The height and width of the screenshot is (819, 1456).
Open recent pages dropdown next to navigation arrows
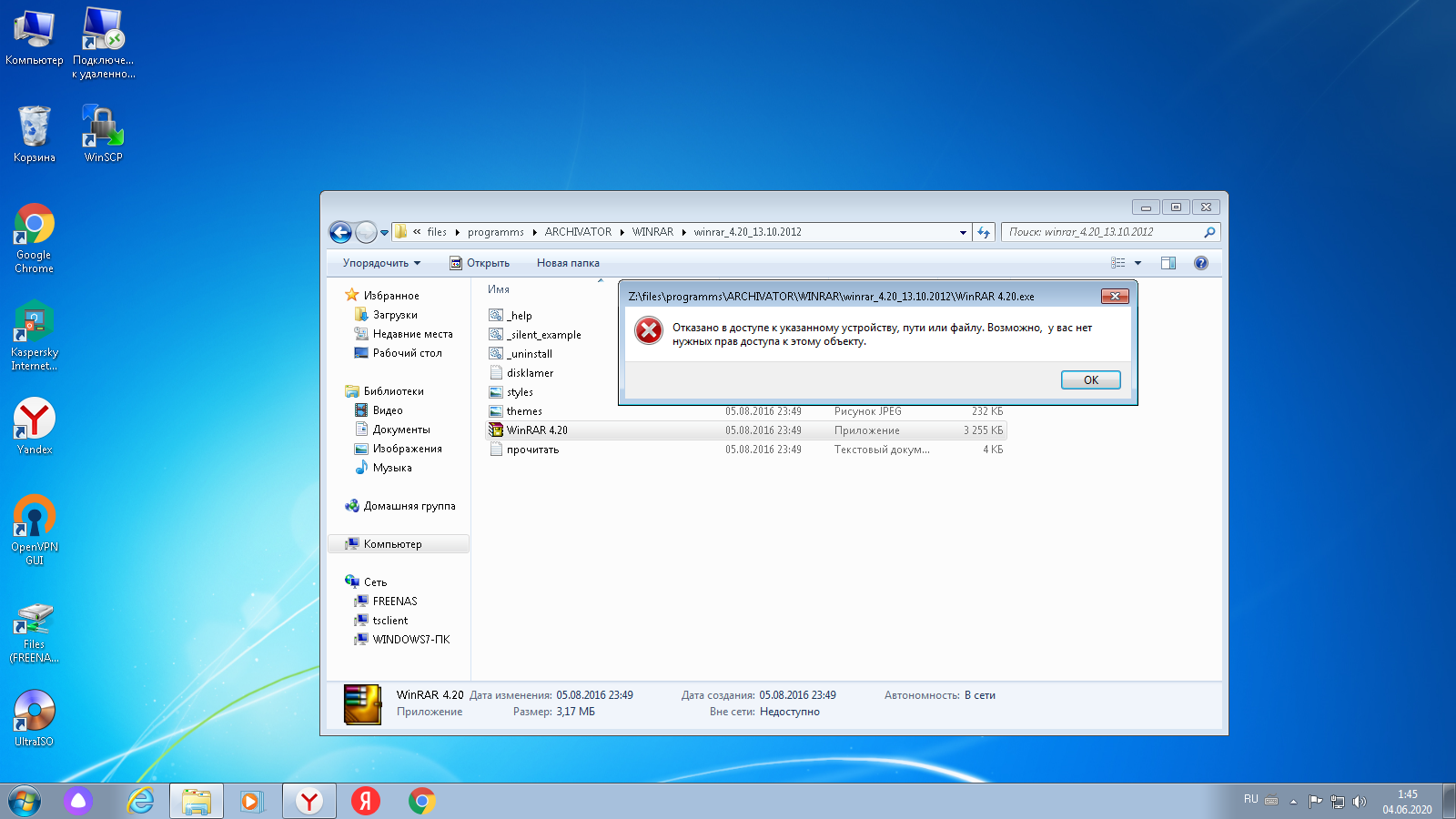pos(384,233)
